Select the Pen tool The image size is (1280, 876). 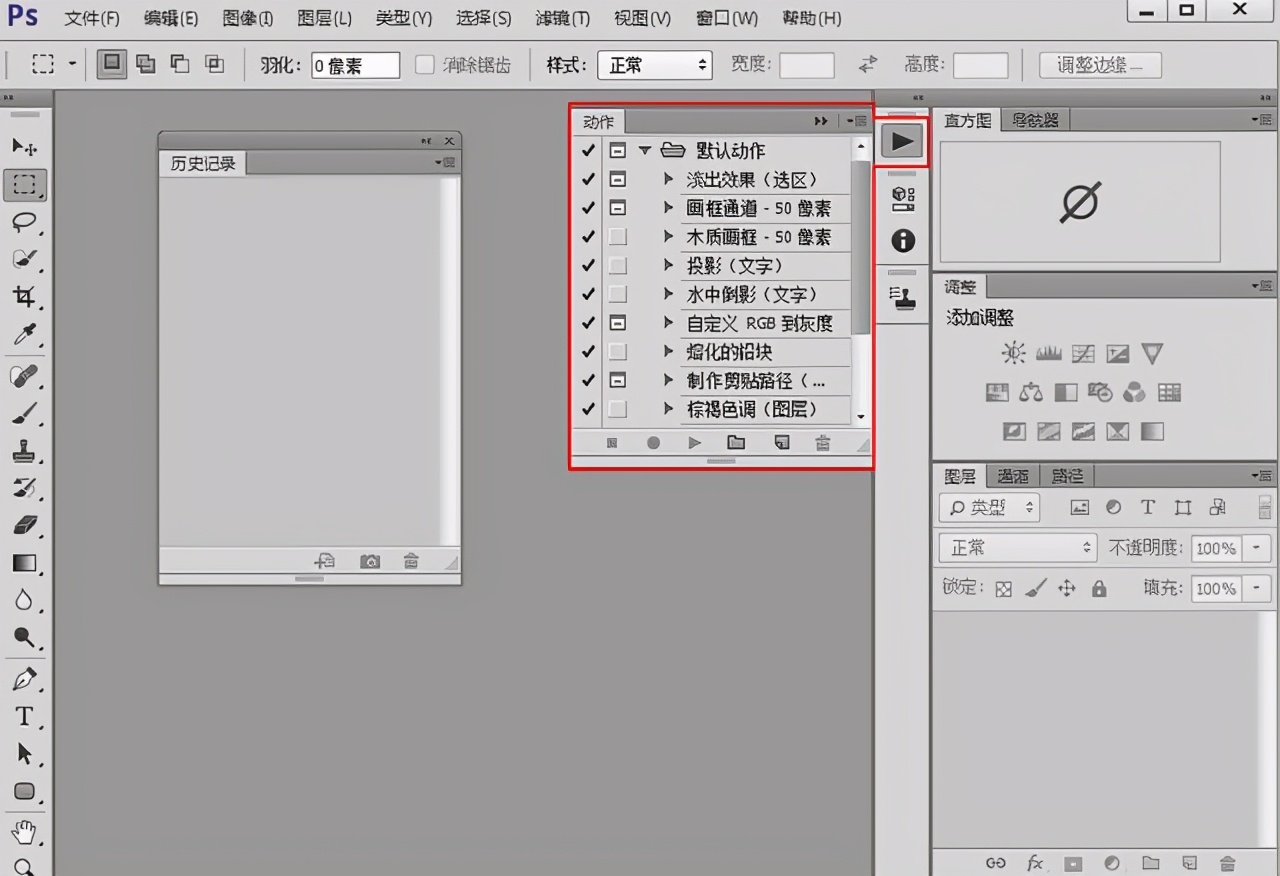pos(25,680)
